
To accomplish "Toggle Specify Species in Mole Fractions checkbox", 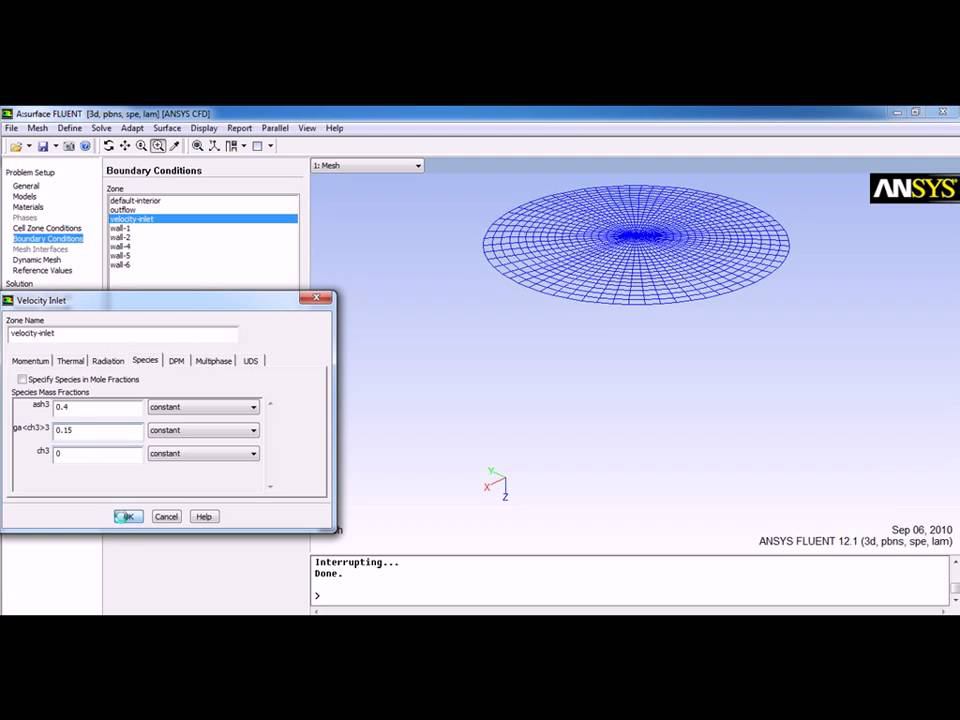I will pos(22,380).
